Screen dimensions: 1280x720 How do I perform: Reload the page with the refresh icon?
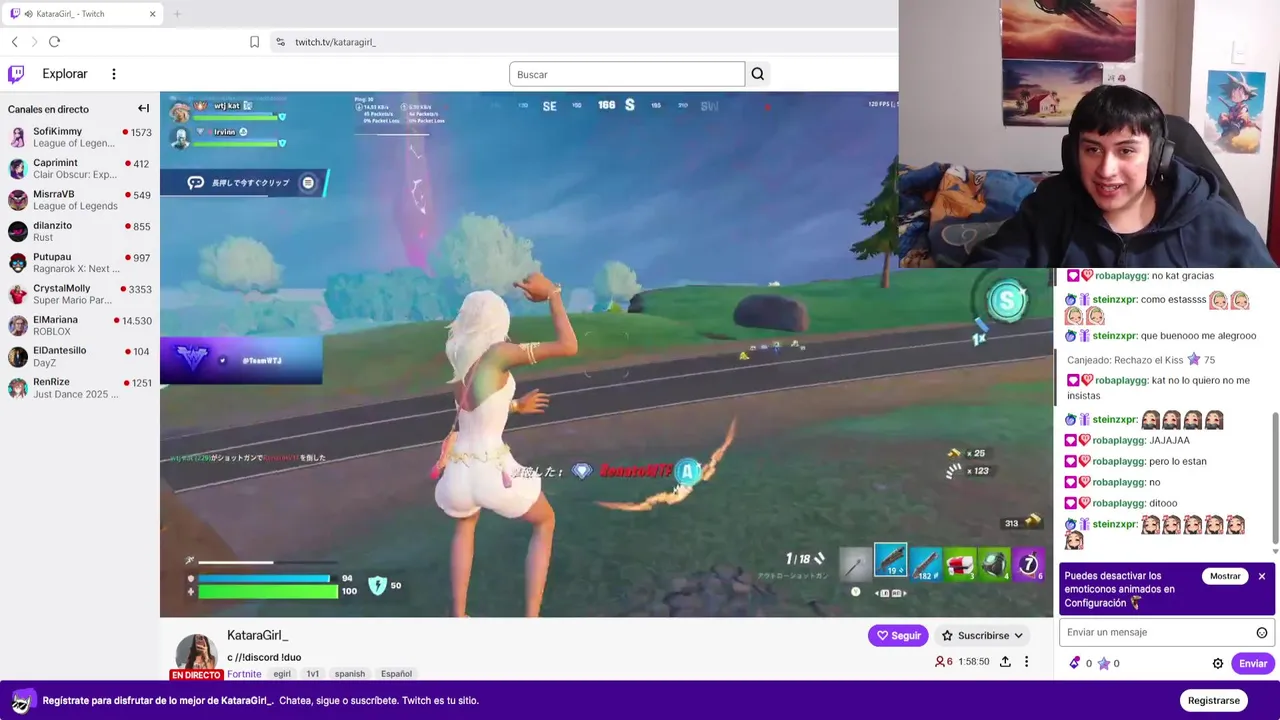pos(55,42)
